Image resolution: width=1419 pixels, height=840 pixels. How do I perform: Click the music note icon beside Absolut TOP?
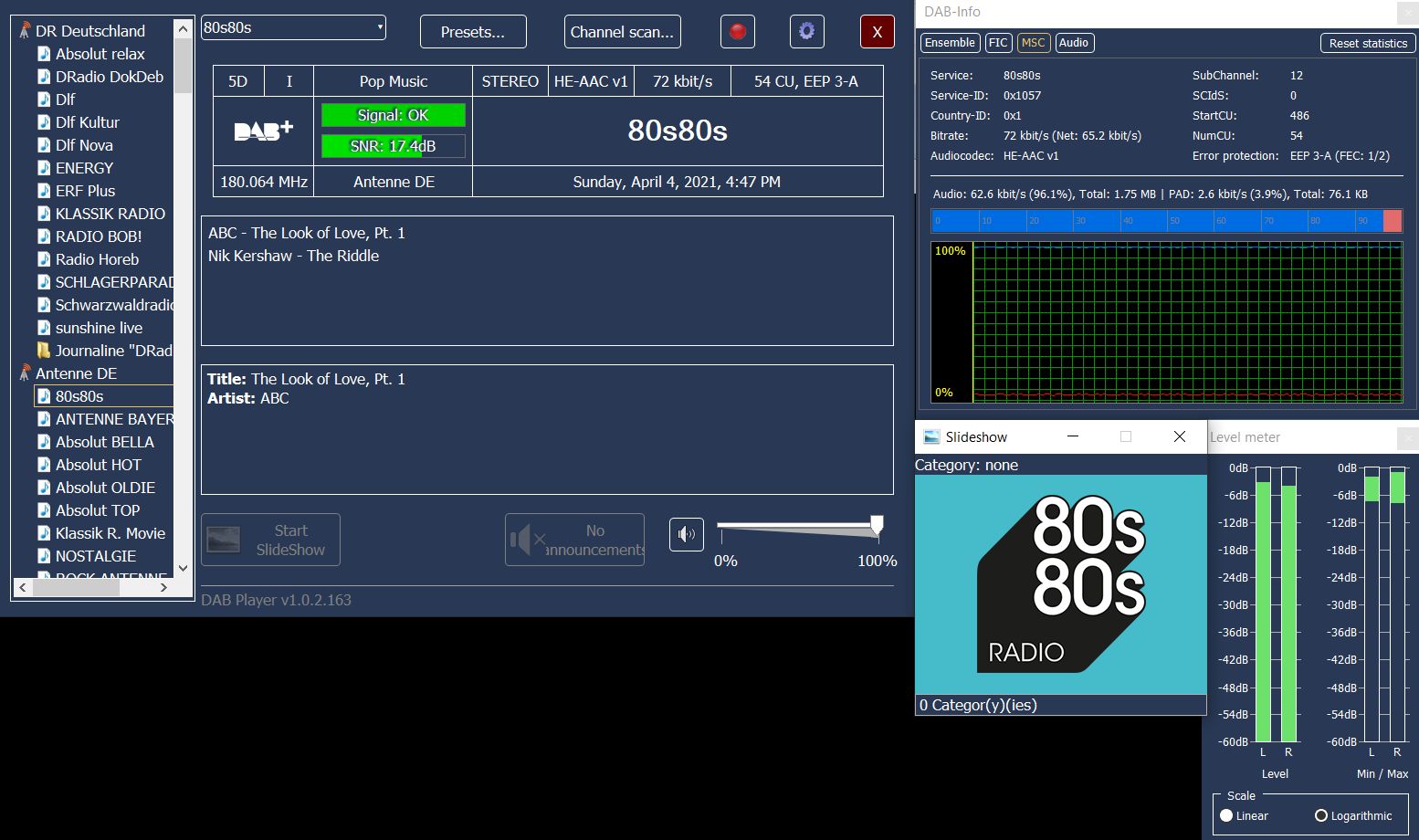click(44, 510)
